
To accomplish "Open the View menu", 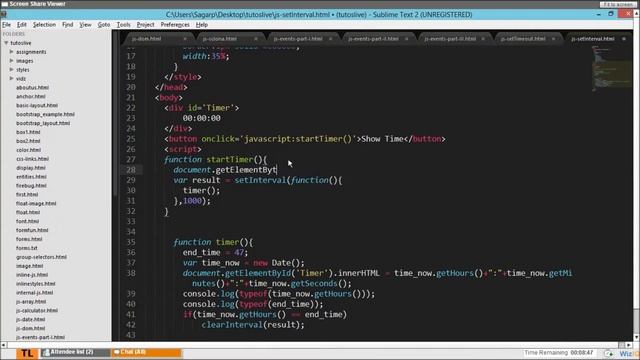I will tap(85, 25).
